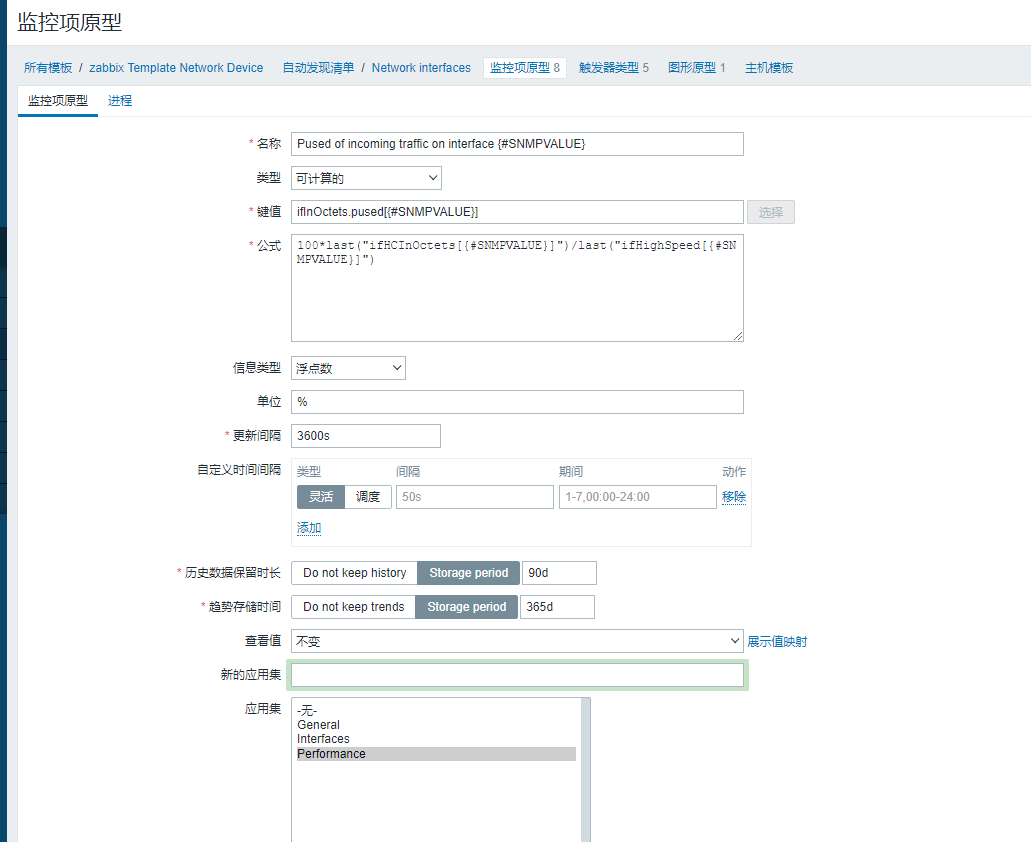This screenshot has height=842, width=1031.
Task: Open the 触发器类型 breadcrumb link
Action: coord(610,67)
